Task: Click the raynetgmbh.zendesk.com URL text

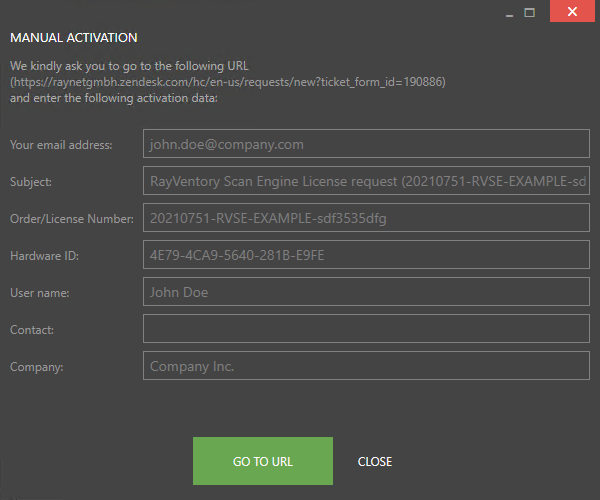Action: (228, 82)
